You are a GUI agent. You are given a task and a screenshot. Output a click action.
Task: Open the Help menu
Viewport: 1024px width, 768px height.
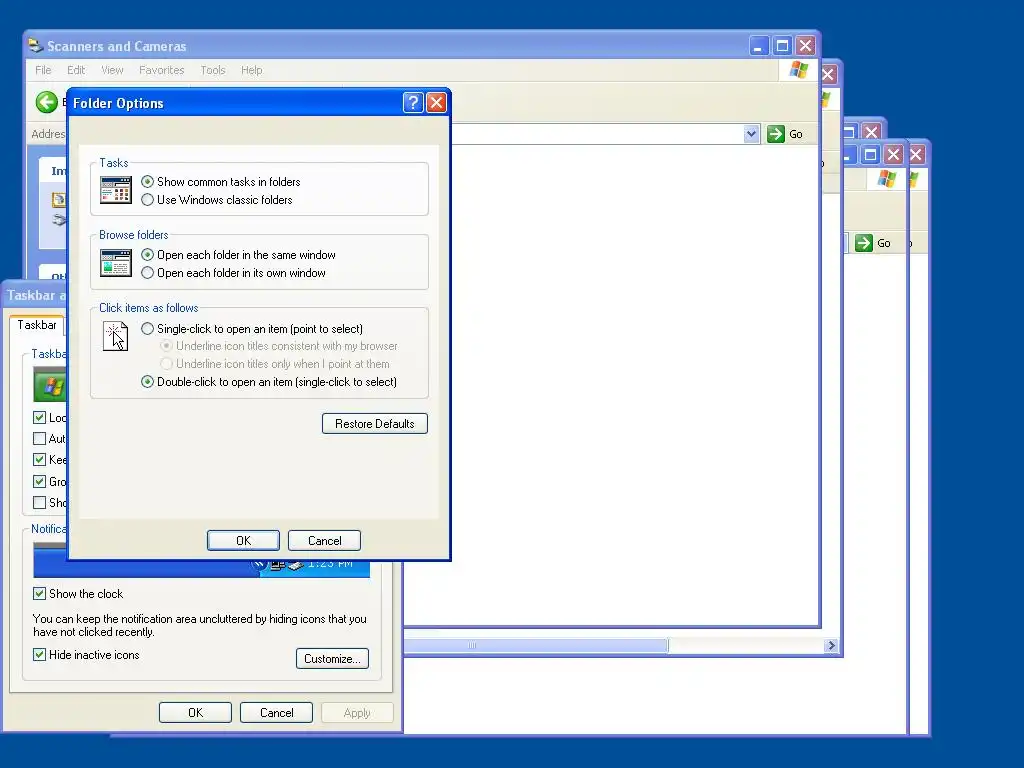tap(251, 70)
